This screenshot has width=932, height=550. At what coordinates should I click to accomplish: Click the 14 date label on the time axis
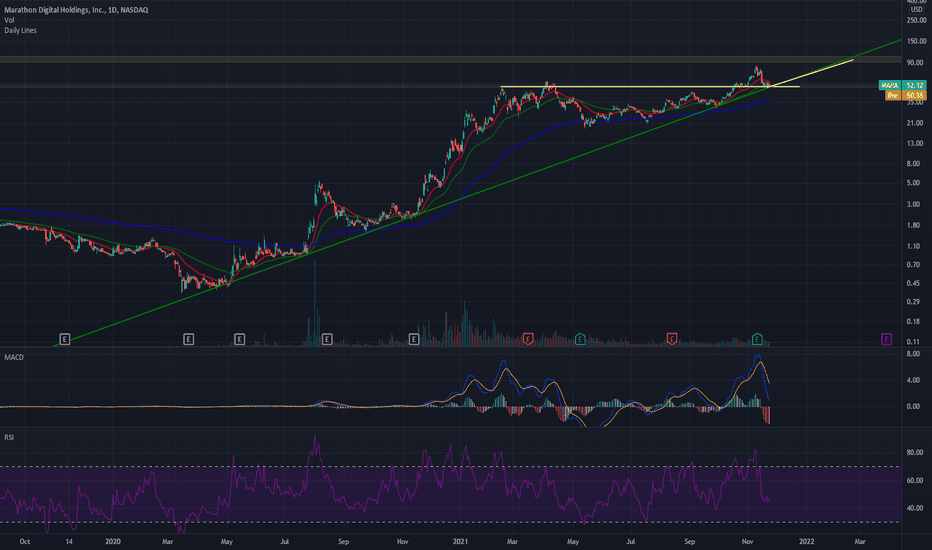tap(69, 542)
